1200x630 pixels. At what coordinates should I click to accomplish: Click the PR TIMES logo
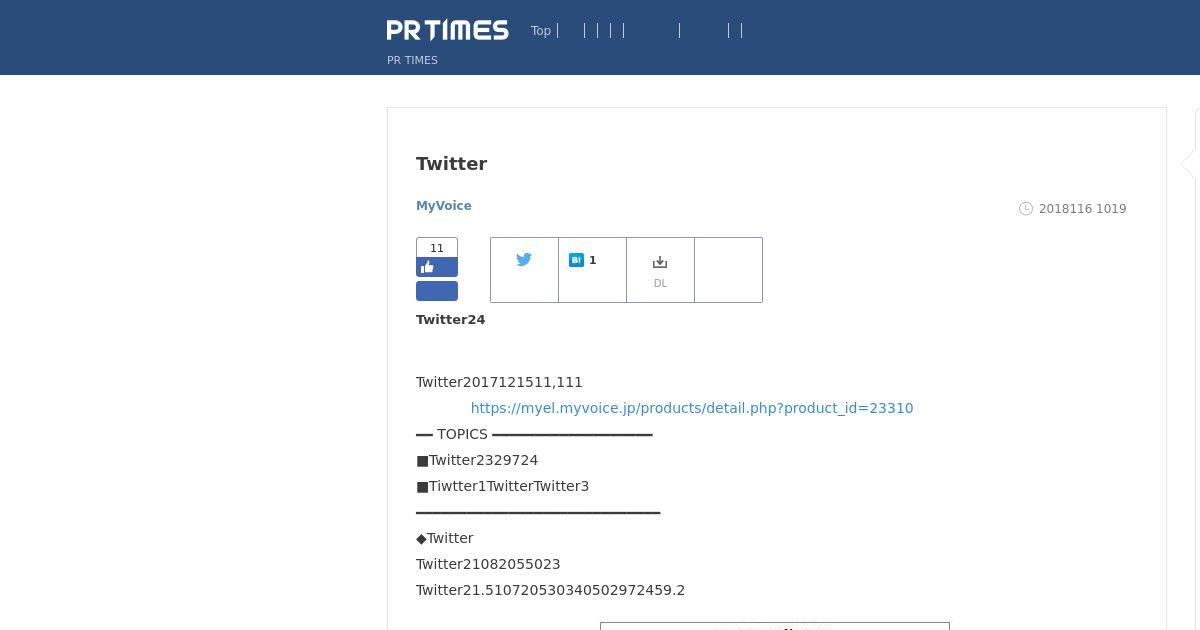pyautogui.click(x=447, y=30)
